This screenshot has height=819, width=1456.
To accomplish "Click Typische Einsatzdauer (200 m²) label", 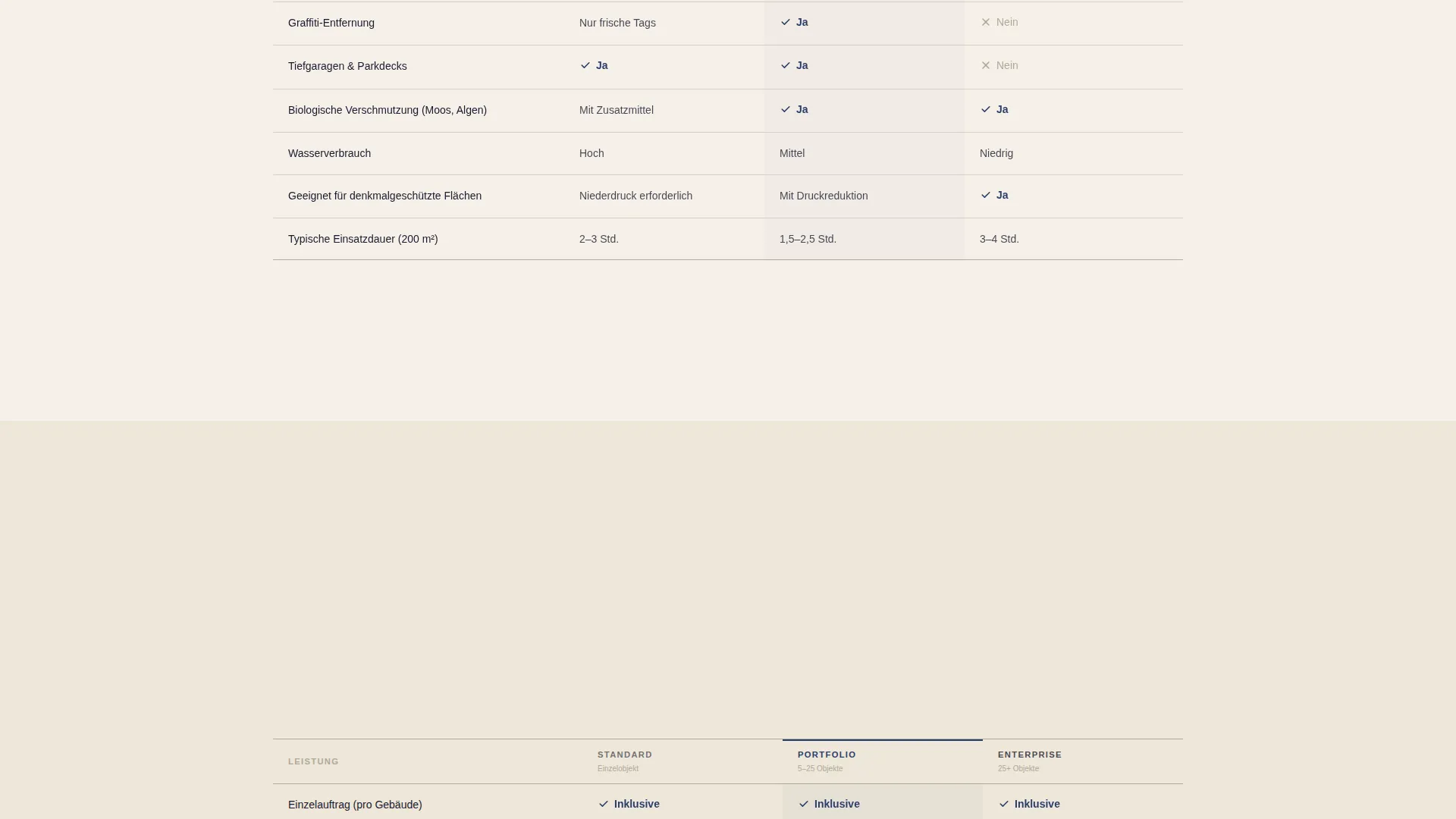I will (363, 239).
